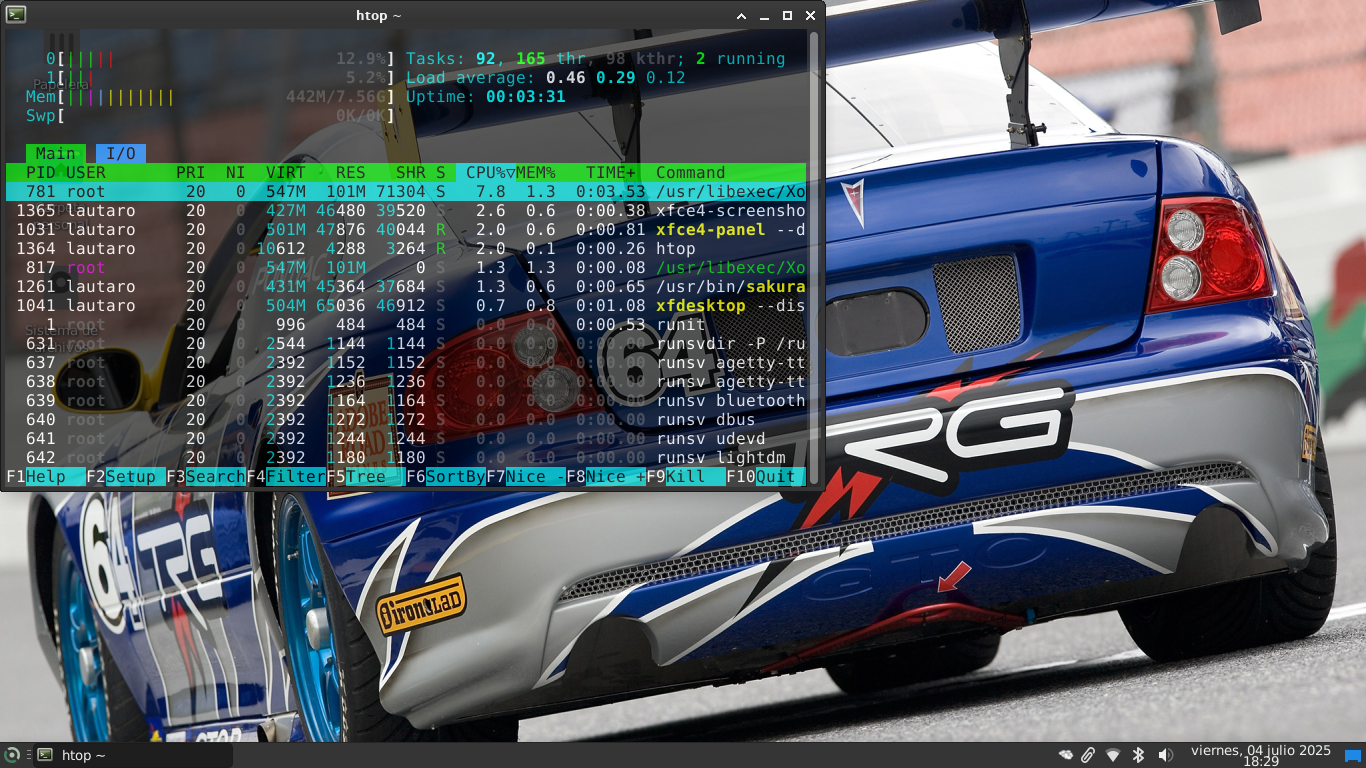The height and width of the screenshot is (768, 1366).
Task: Sort by the USER column header
Action: coord(86,173)
